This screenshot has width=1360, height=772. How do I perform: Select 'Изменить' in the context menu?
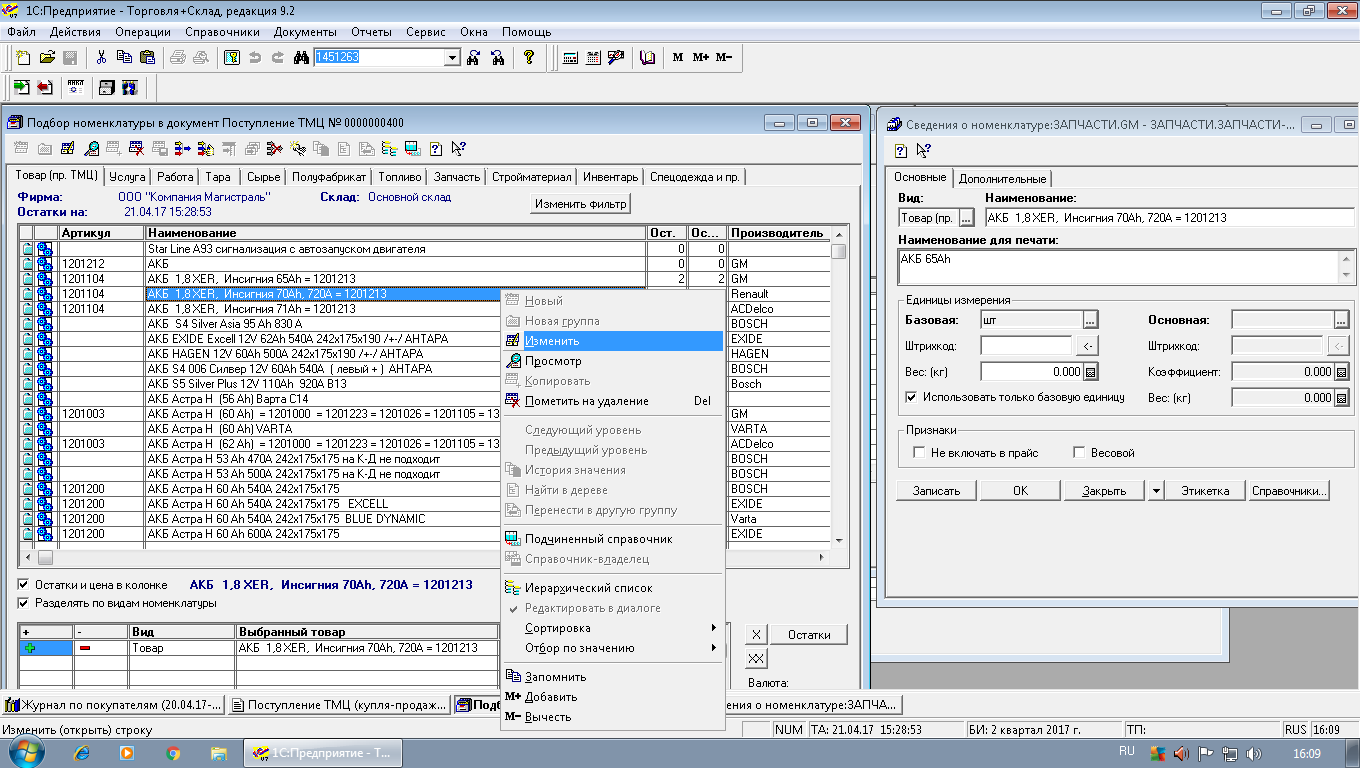[x=552, y=341]
